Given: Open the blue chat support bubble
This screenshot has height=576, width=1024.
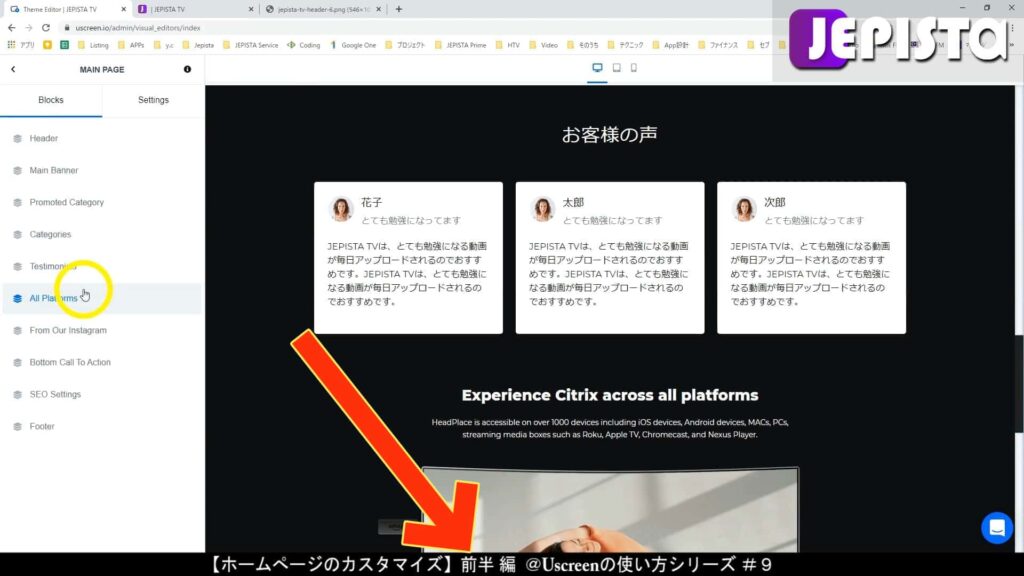Looking at the screenshot, I should [x=997, y=528].
